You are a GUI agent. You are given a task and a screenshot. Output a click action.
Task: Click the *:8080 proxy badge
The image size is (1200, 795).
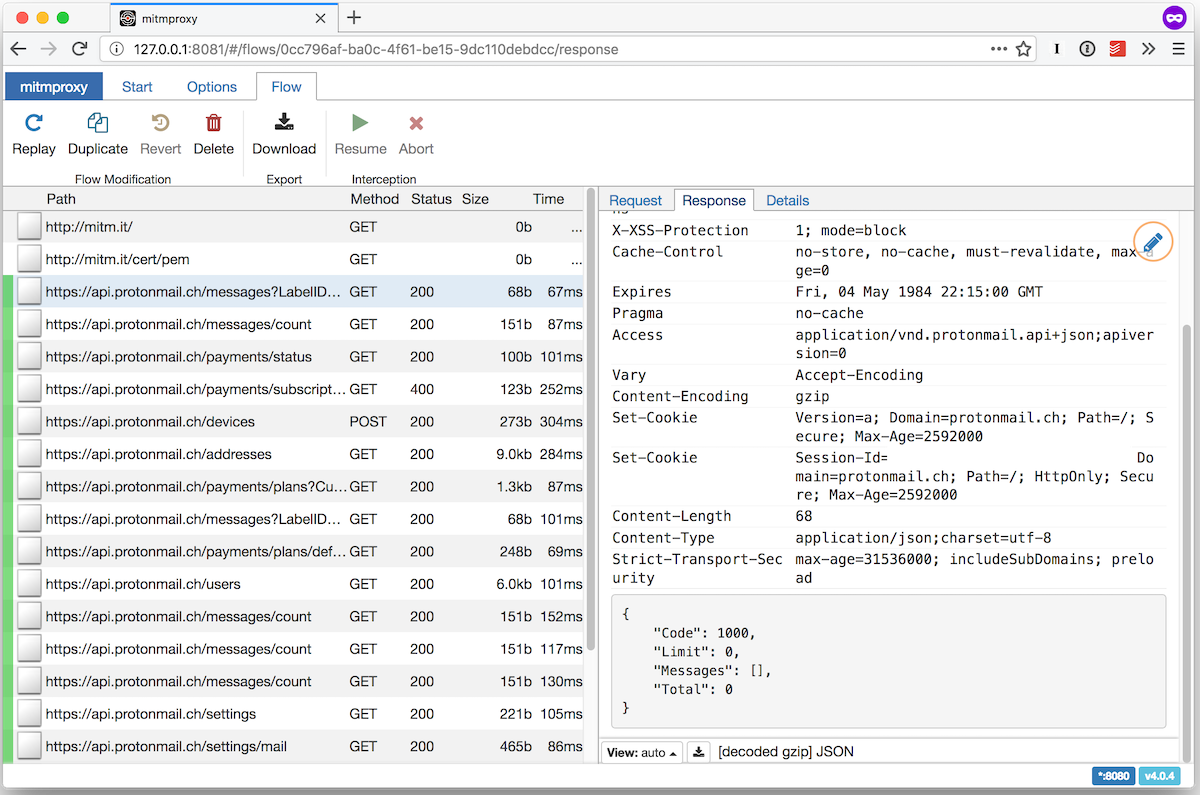point(1113,775)
